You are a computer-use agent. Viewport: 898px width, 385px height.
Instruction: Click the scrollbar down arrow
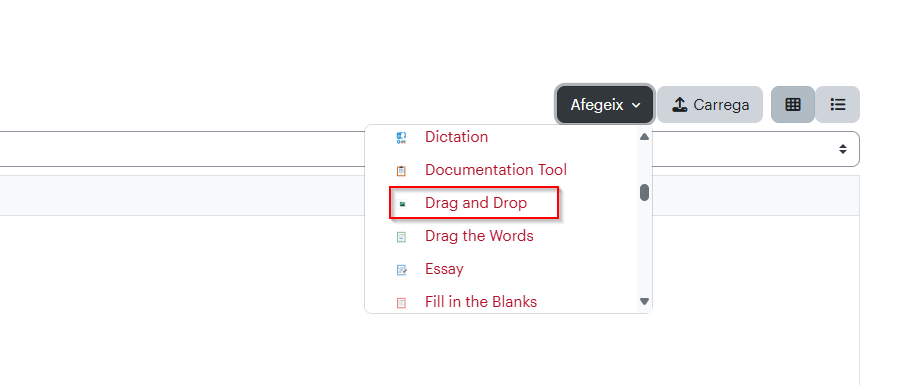[x=644, y=301]
